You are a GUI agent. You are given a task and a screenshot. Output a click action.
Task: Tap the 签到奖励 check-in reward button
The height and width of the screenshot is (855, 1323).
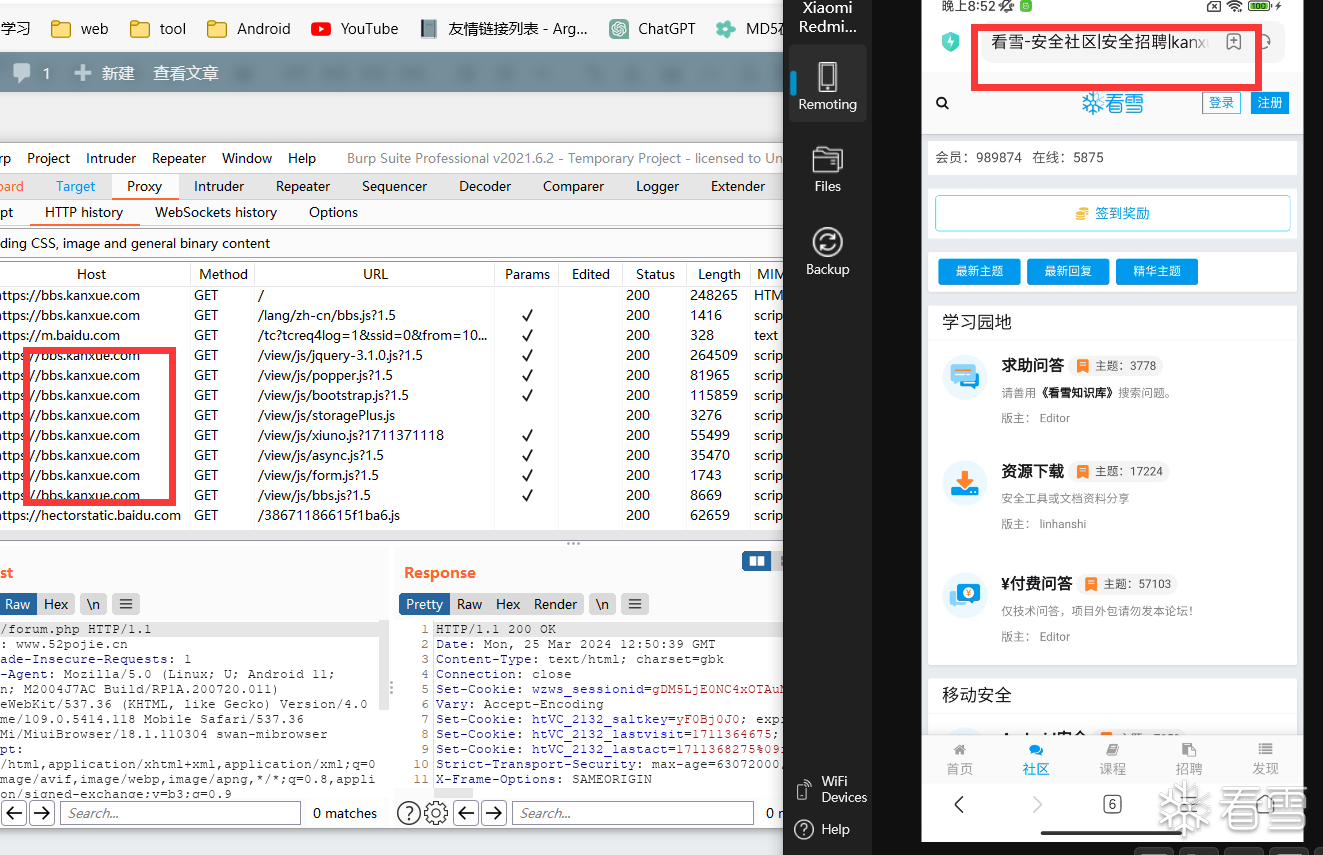(x=1112, y=213)
